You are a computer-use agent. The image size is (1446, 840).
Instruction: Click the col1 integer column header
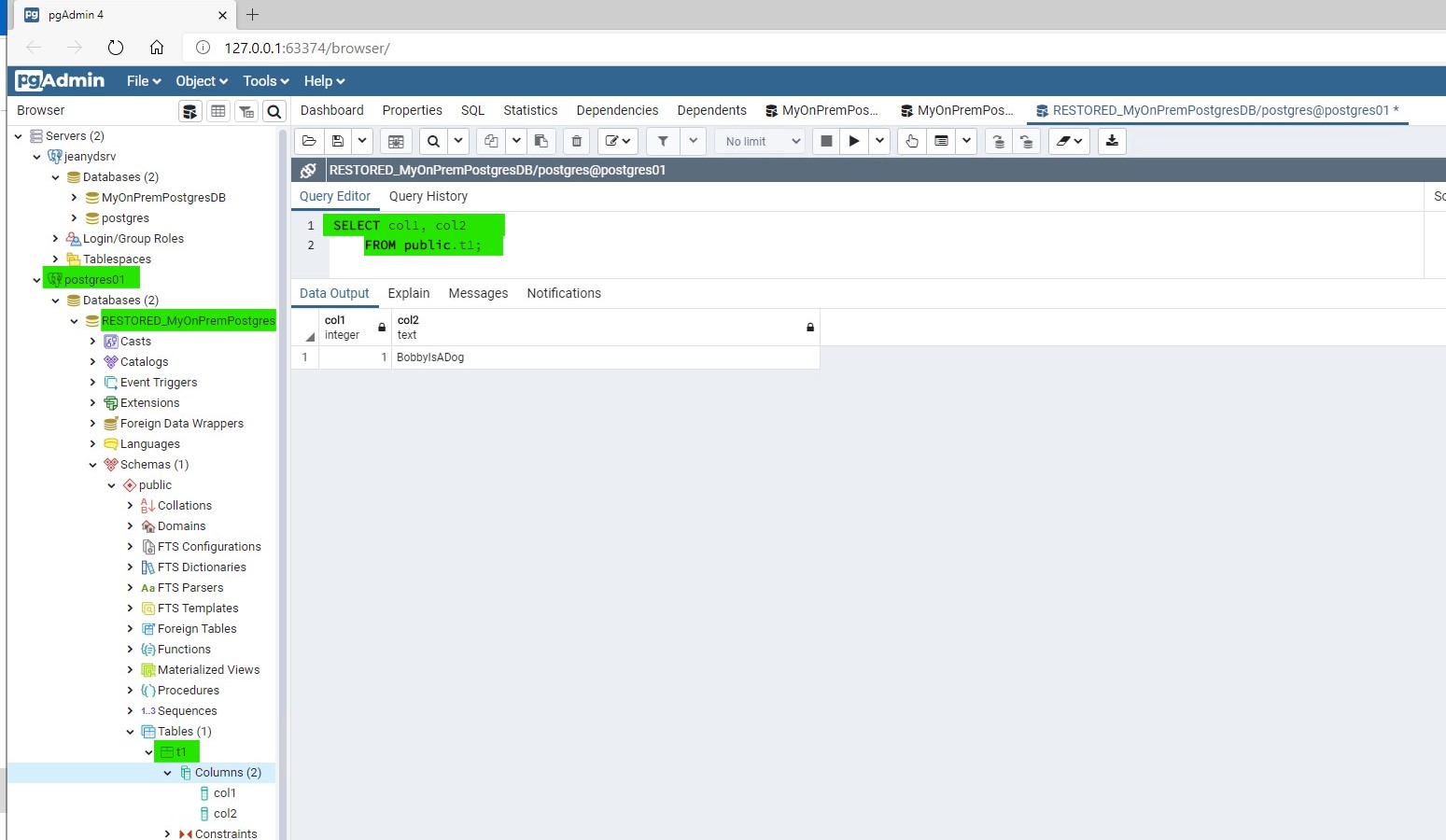[355, 328]
